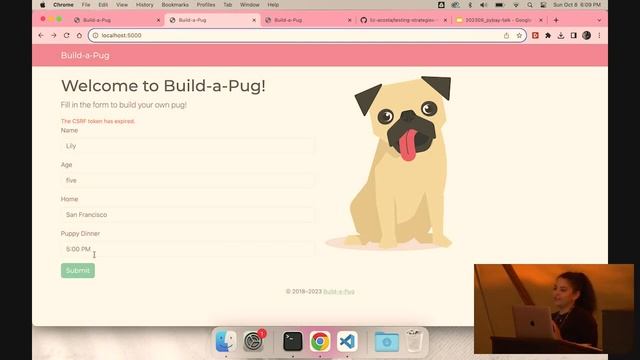
Task: Focus the Puppy Dinner time field
Action: (x=187, y=249)
